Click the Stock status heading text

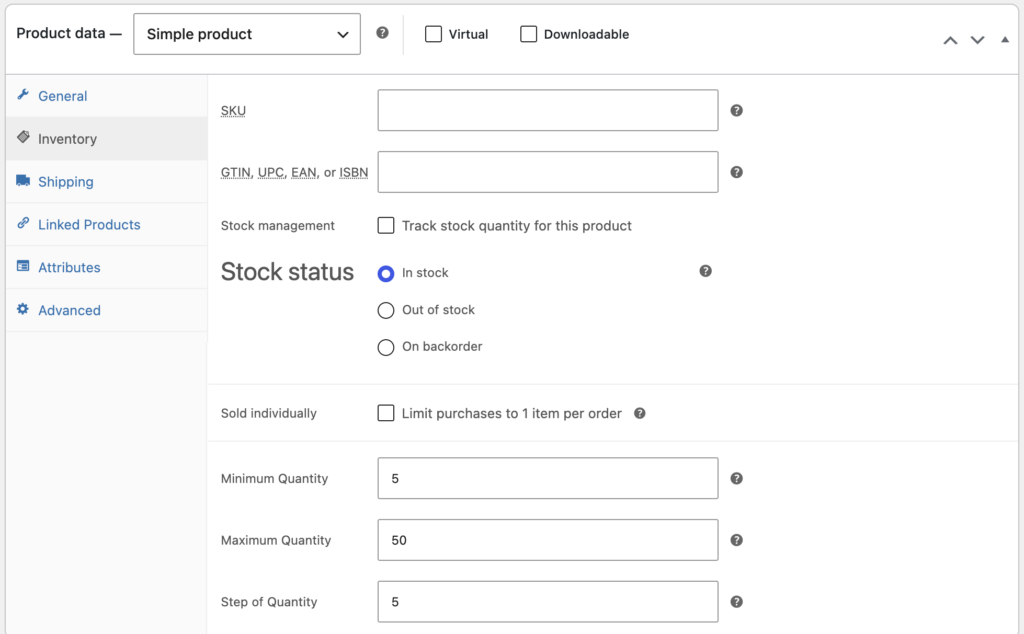point(287,272)
